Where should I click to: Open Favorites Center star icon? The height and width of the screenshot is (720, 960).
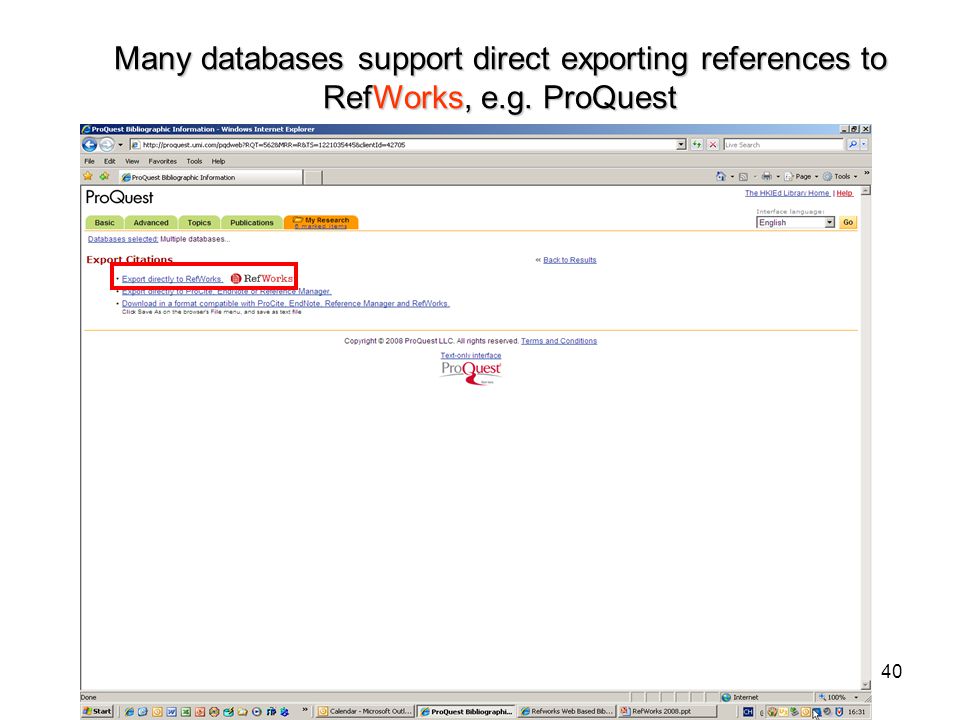(x=88, y=176)
